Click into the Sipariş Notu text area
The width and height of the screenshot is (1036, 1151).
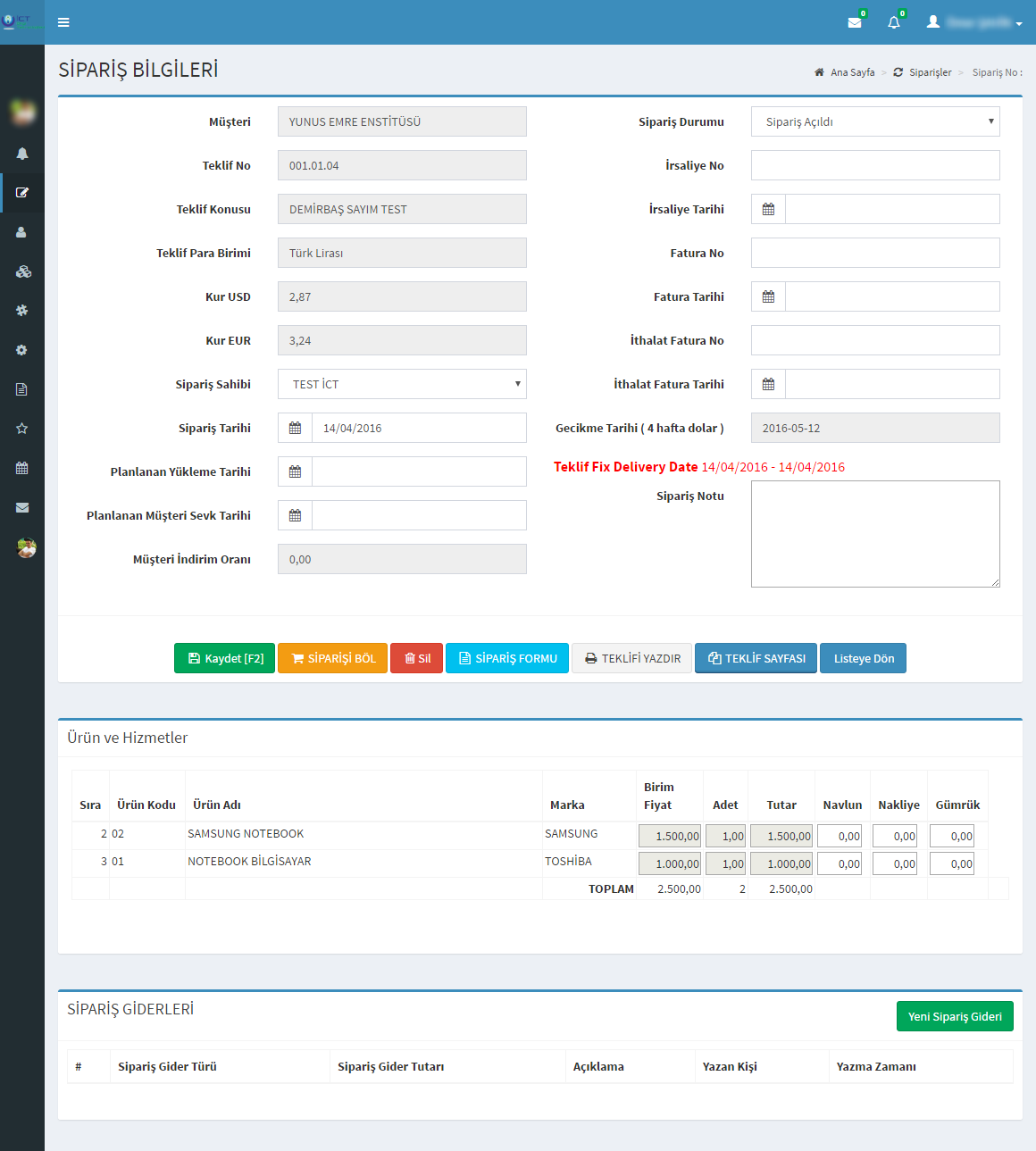coord(875,534)
